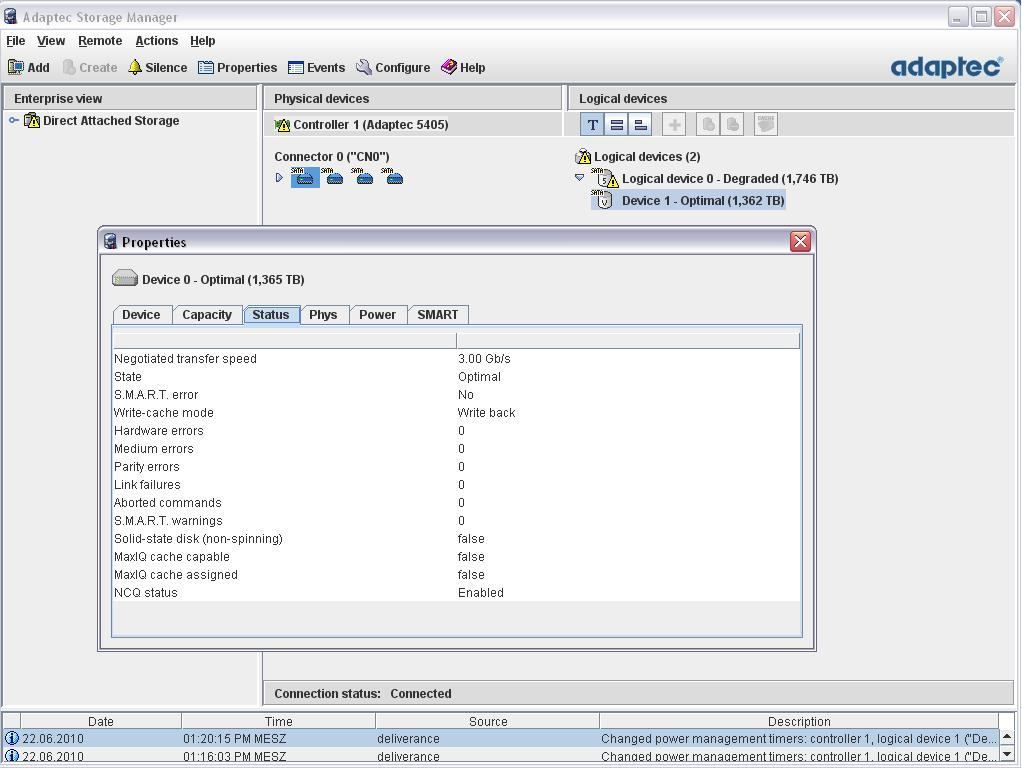The height and width of the screenshot is (768, 1022).
Task: Open the File menu
Action: pos(16,40)
